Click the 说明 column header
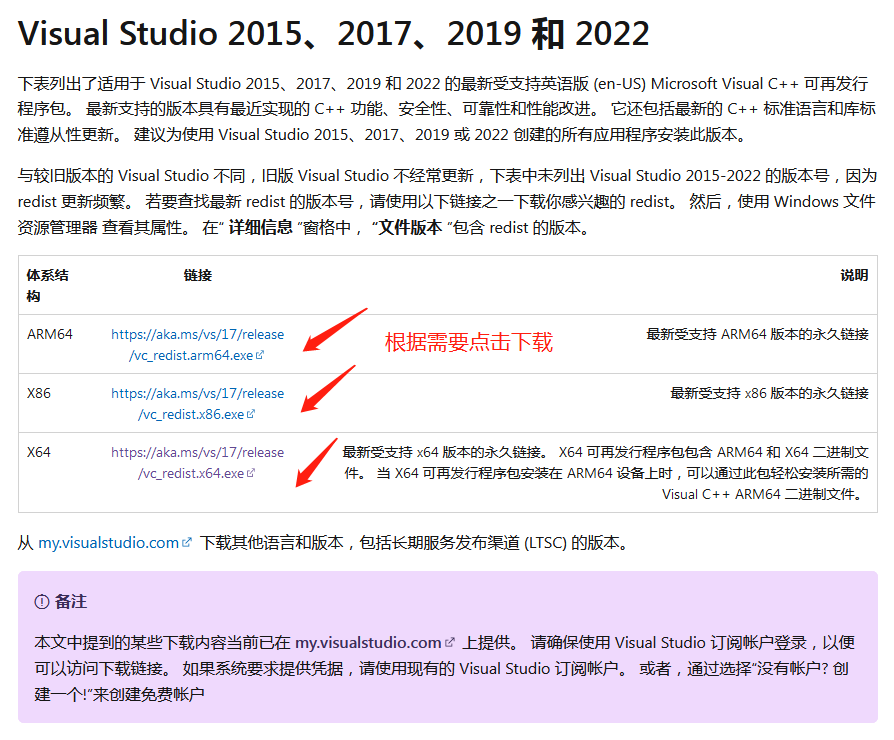This screenshot has width=894, height=740. tap(856, 275)
